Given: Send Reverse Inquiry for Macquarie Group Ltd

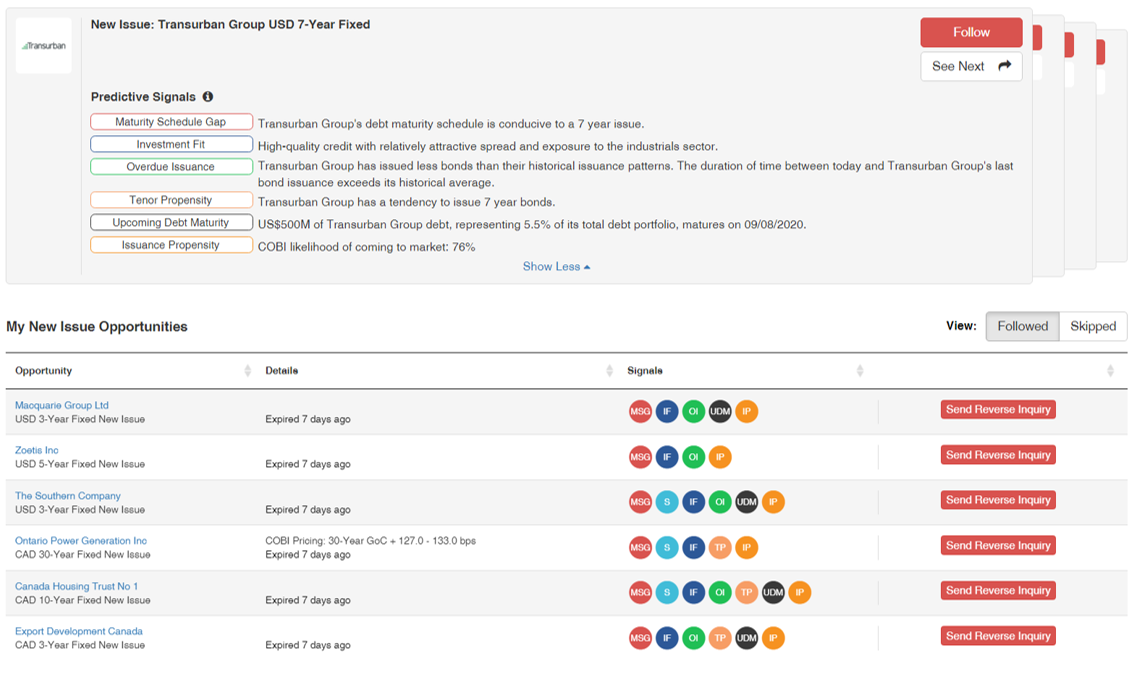Looking at the screenshot, I should (998, 409).
